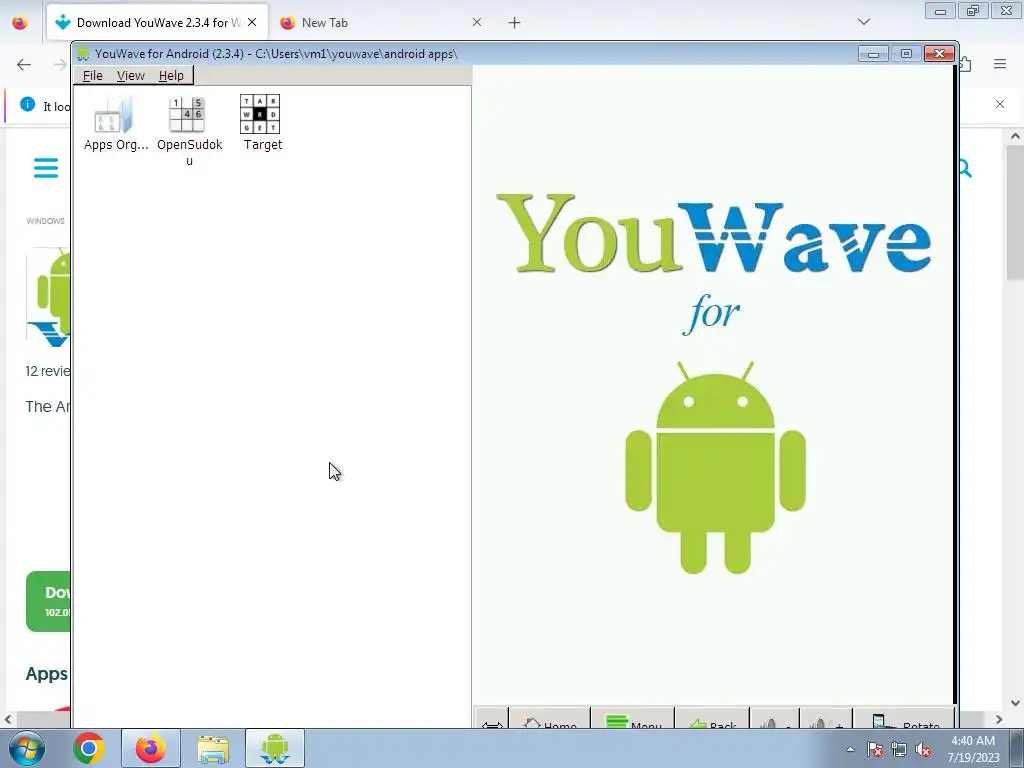Open Firefox from the taskbar
Viewport: 1024px width, 768px height.
pos(151,748)
